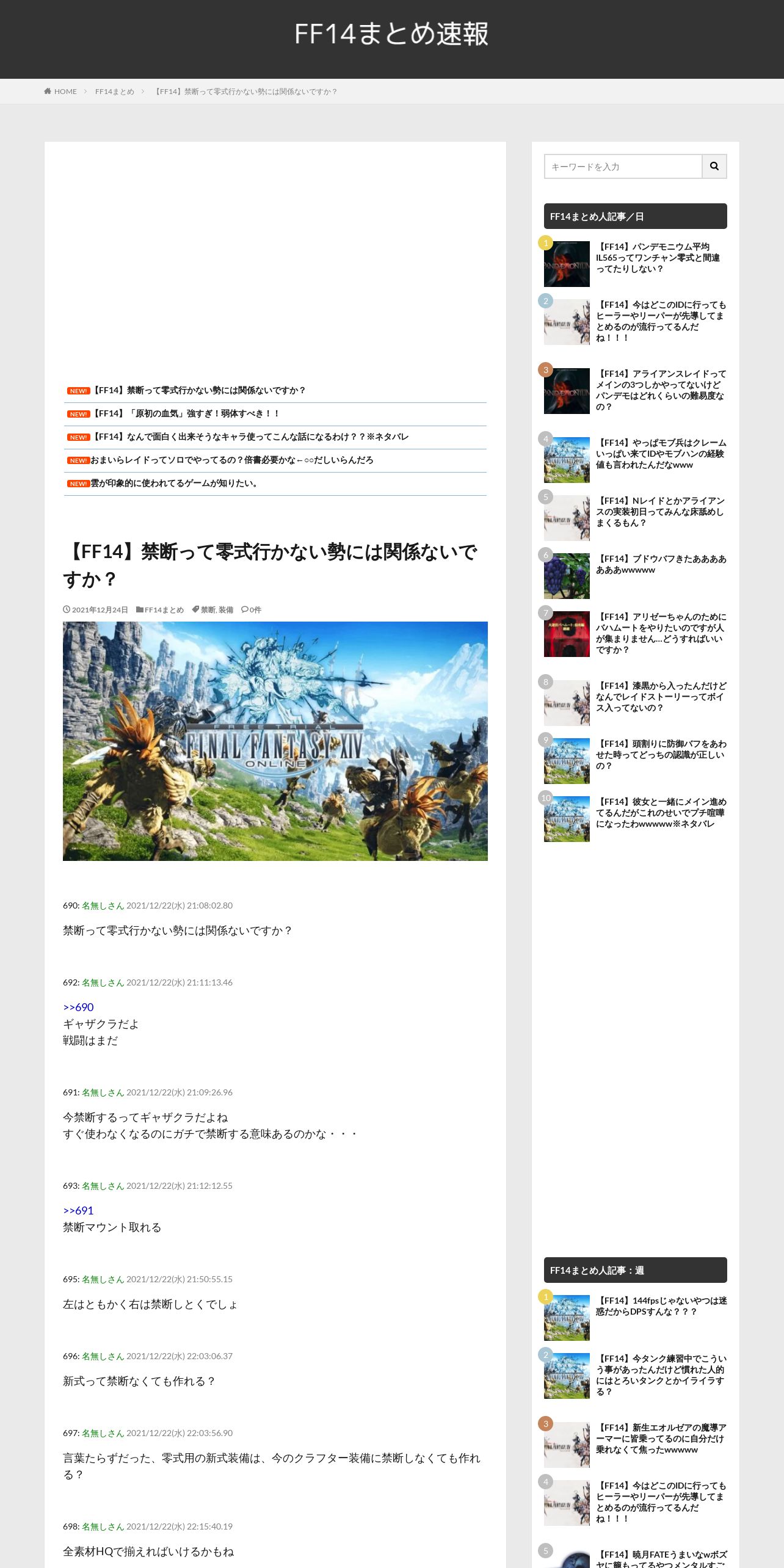
Task: Open daily rank 10 彼女と一緒にメイン進め article
Action: coord(661,813)
